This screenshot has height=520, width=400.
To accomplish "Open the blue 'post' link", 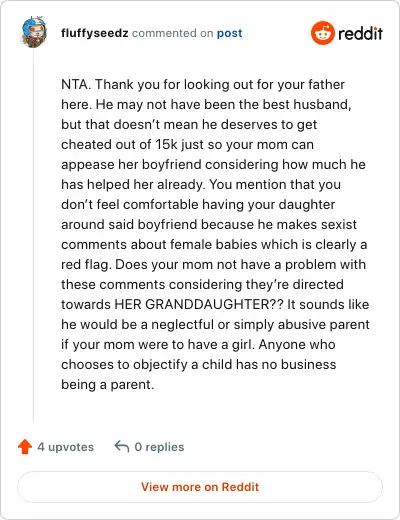I will click(x=230, y=33).
